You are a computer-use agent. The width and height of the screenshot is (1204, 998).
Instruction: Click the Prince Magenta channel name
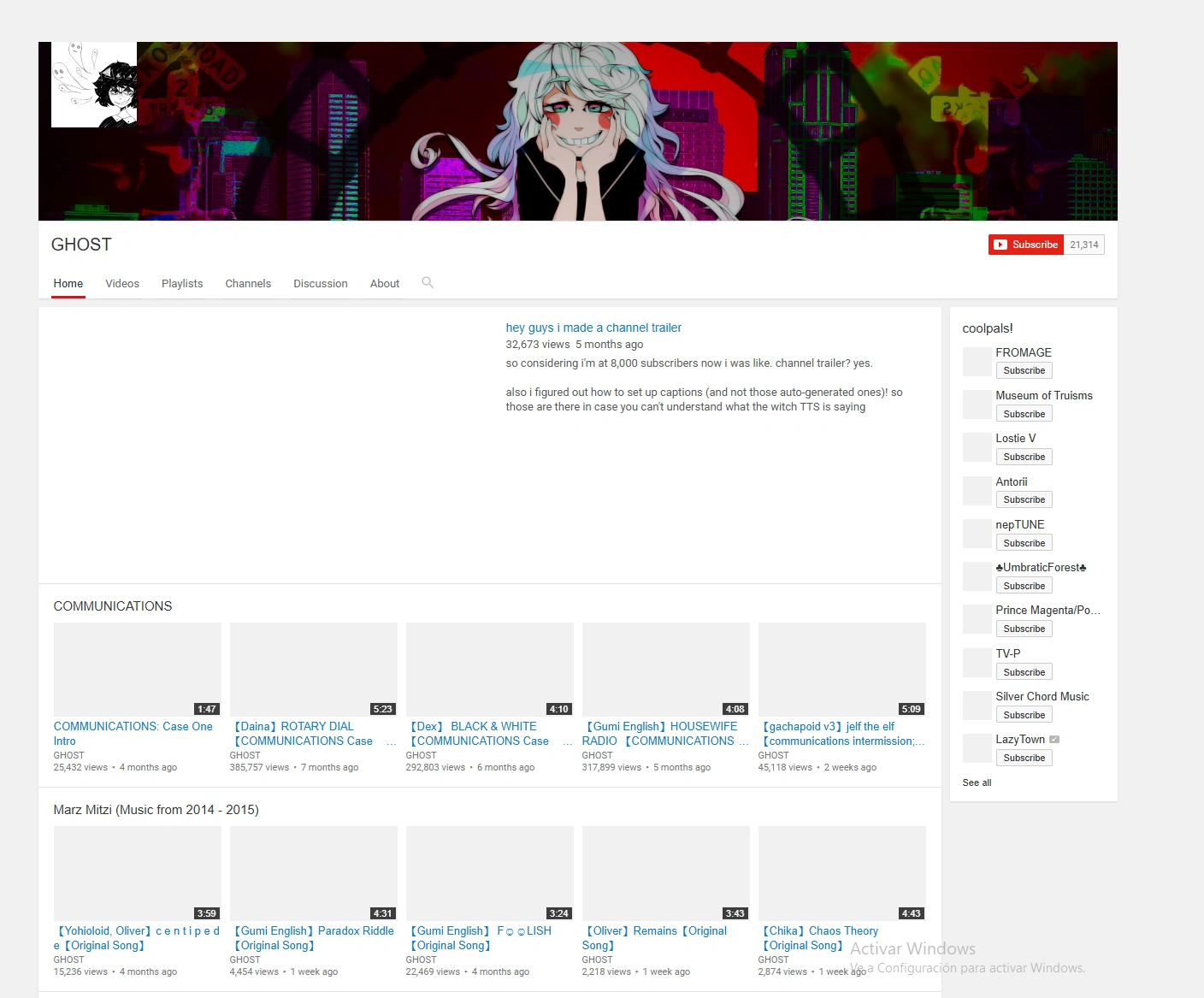[x=1048, y=611]
